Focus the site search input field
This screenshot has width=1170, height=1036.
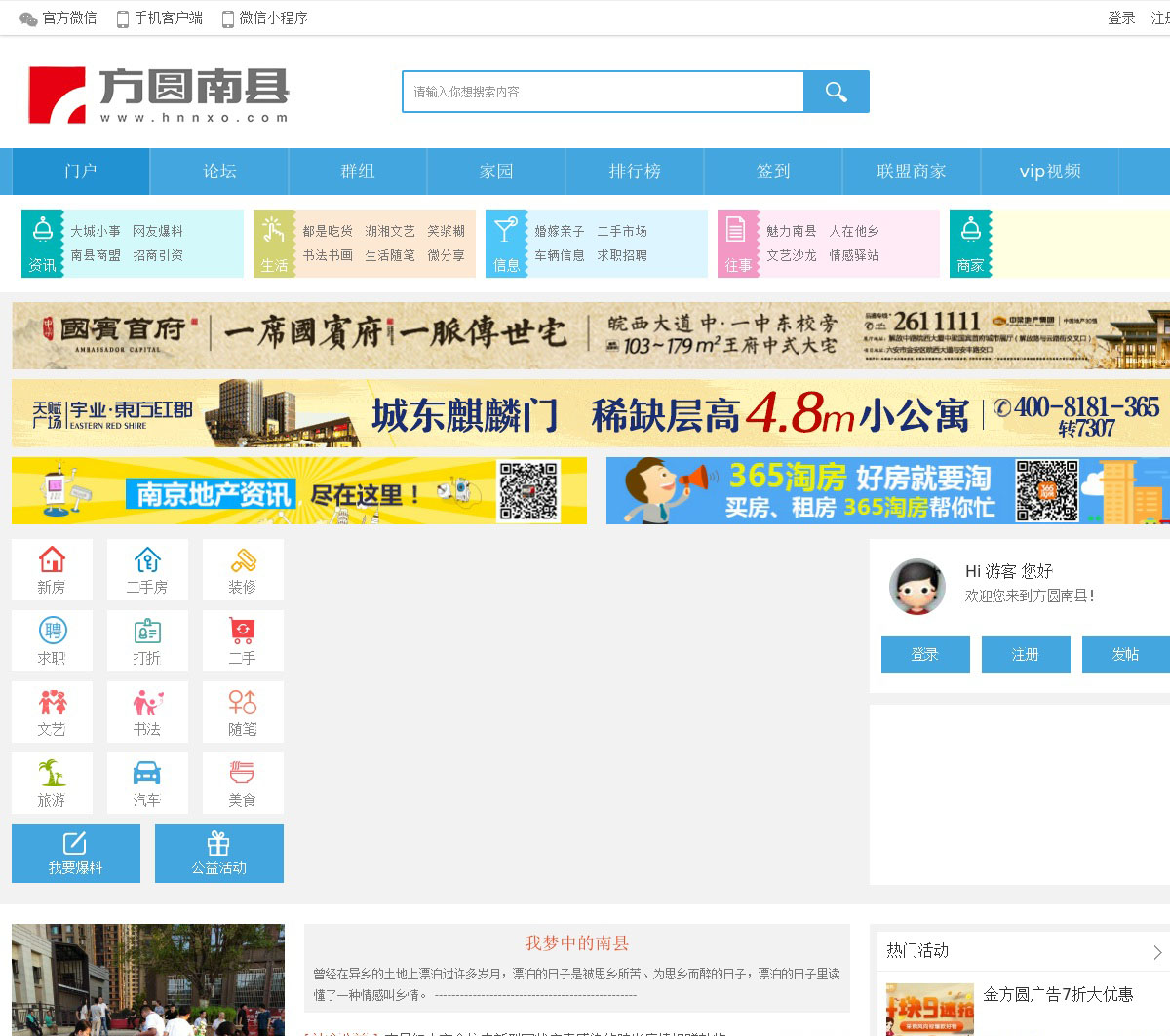coord(603,92)
